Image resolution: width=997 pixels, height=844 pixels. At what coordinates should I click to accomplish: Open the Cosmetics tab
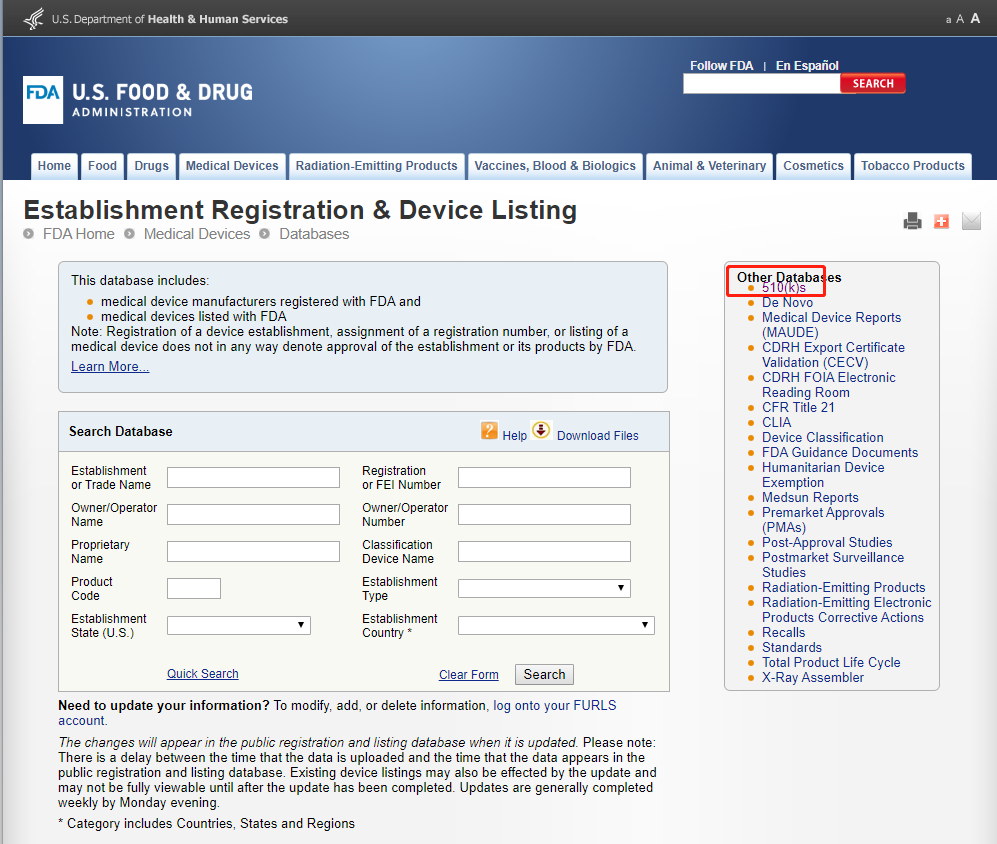point(813,166)
